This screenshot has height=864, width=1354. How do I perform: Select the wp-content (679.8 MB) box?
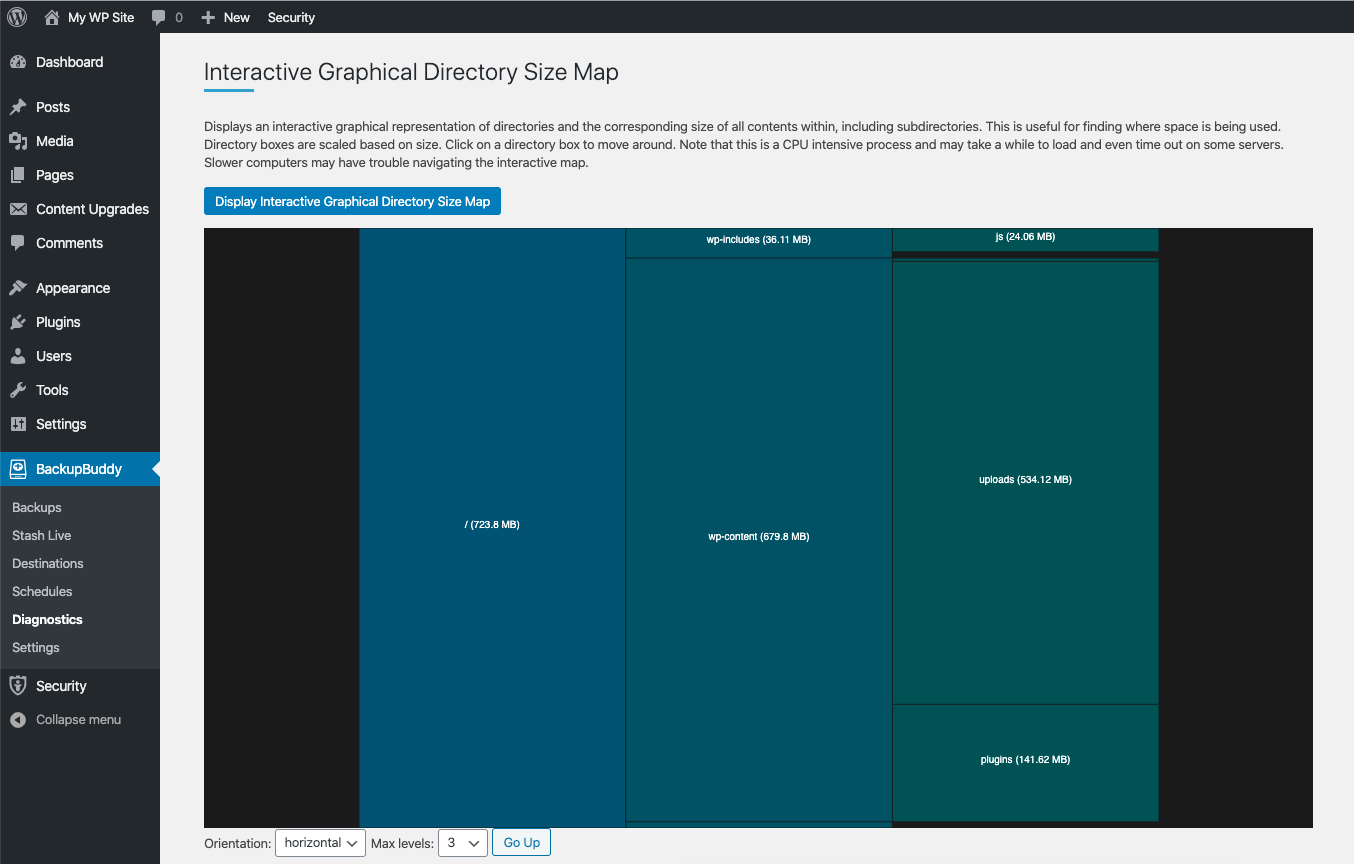coord(758,540)
